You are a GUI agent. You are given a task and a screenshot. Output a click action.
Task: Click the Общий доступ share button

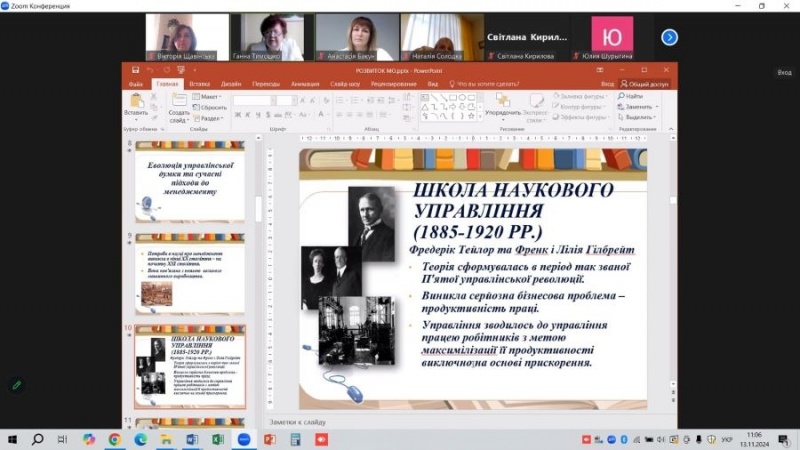click(645, 84)
